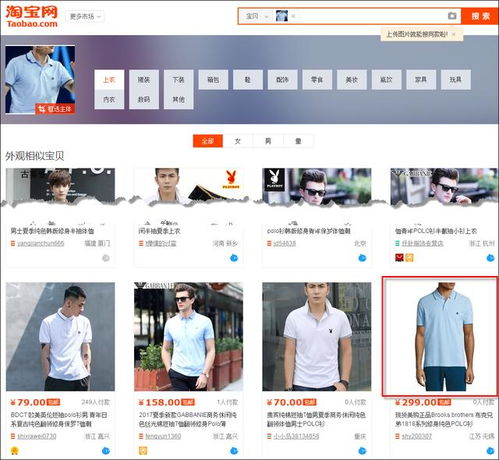Open the jd54638 shop link
This screenshot has height=460, width=499.
(x=285, y=244)
